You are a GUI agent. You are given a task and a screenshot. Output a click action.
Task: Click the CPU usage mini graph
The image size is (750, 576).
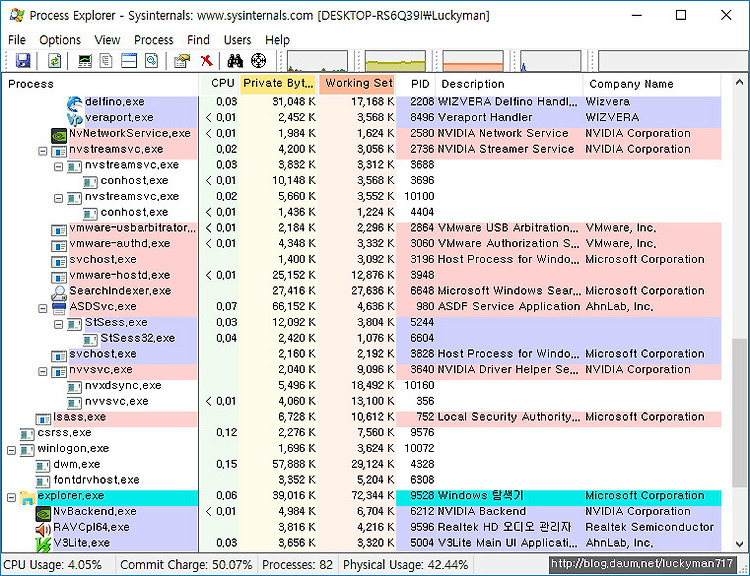317,61
